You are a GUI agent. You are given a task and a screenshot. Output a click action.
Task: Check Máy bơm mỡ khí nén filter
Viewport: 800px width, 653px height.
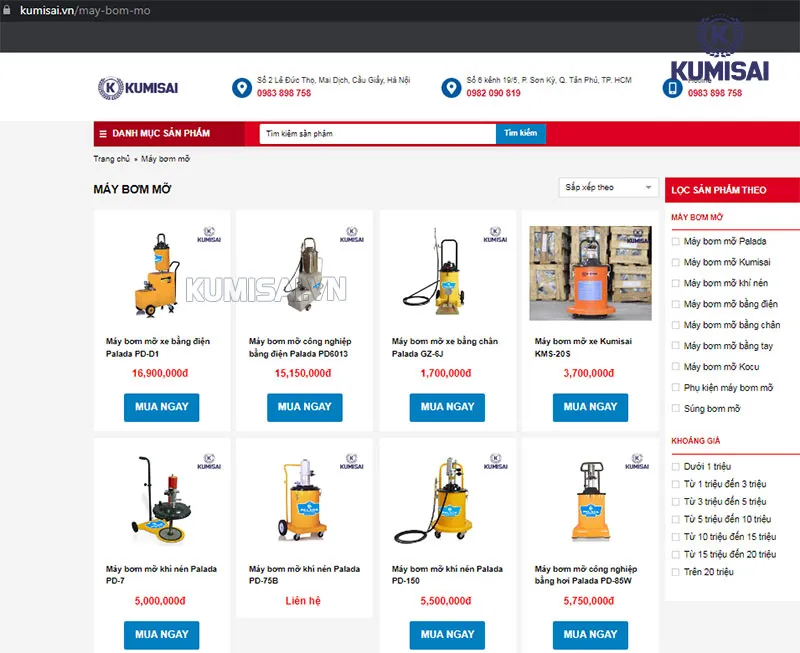(676, 283)
